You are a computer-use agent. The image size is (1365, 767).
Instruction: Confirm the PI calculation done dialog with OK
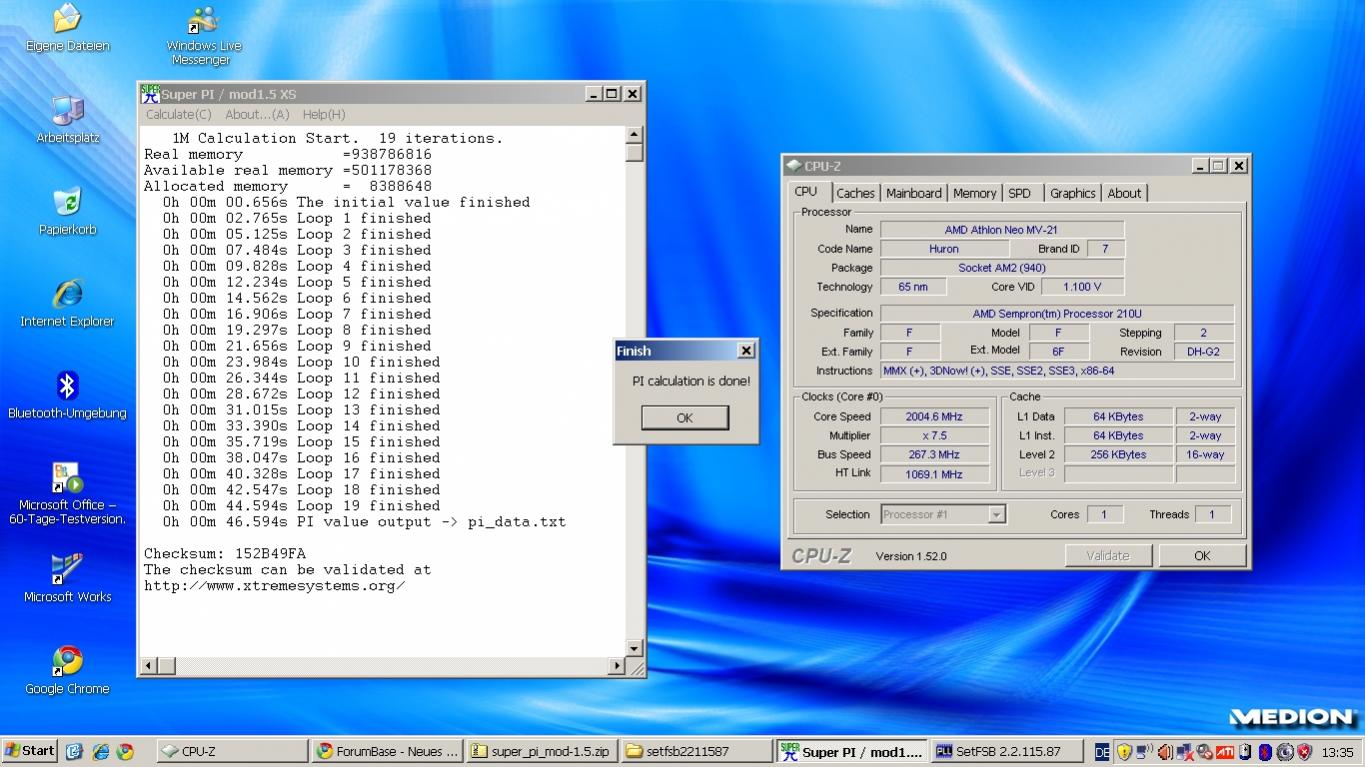(x=685, y=418)
